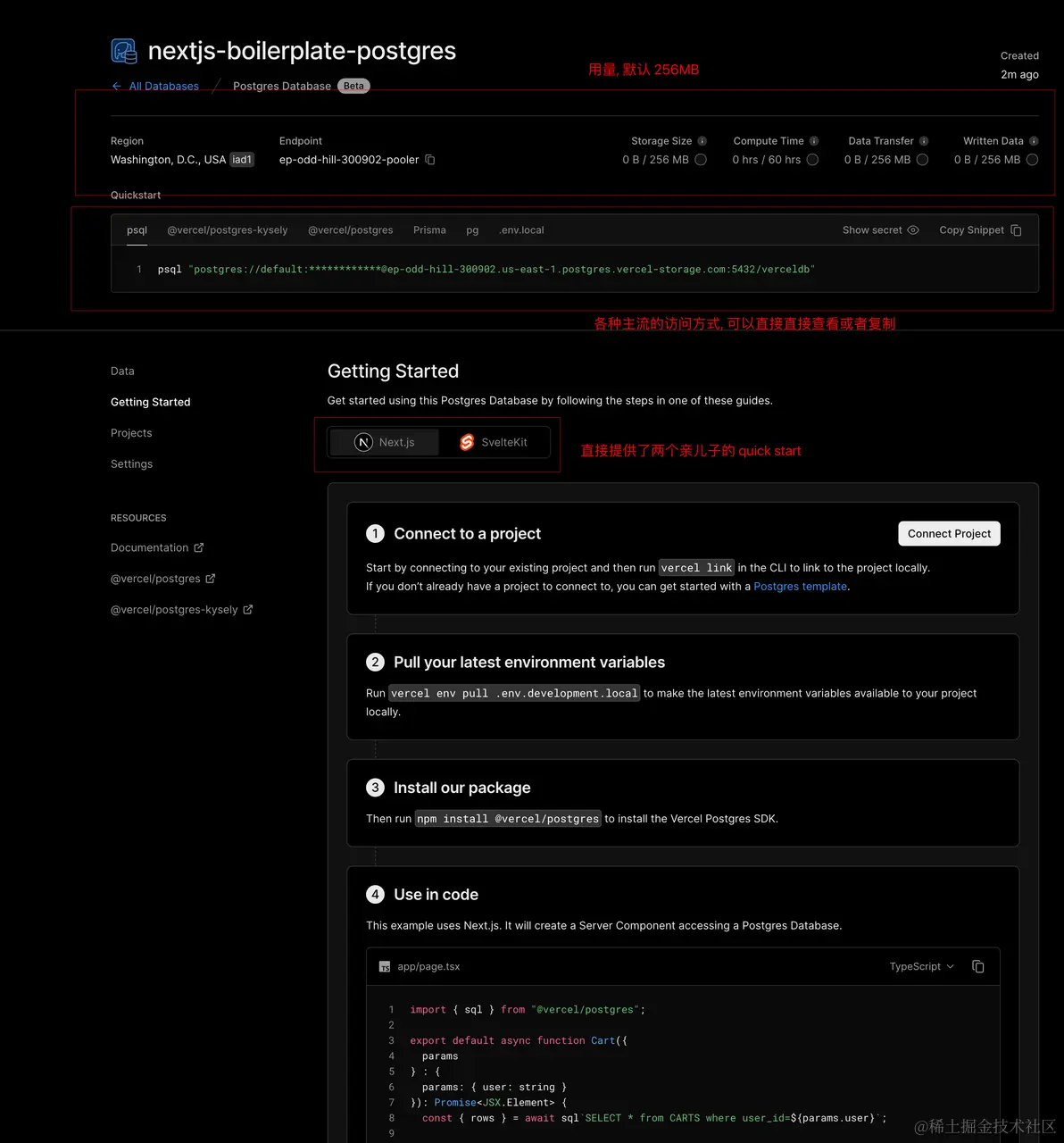1064x1143 pixels.
Task: Click the external link icon next to @vercel/postgres resource
Action: click(x=211, y=579)
